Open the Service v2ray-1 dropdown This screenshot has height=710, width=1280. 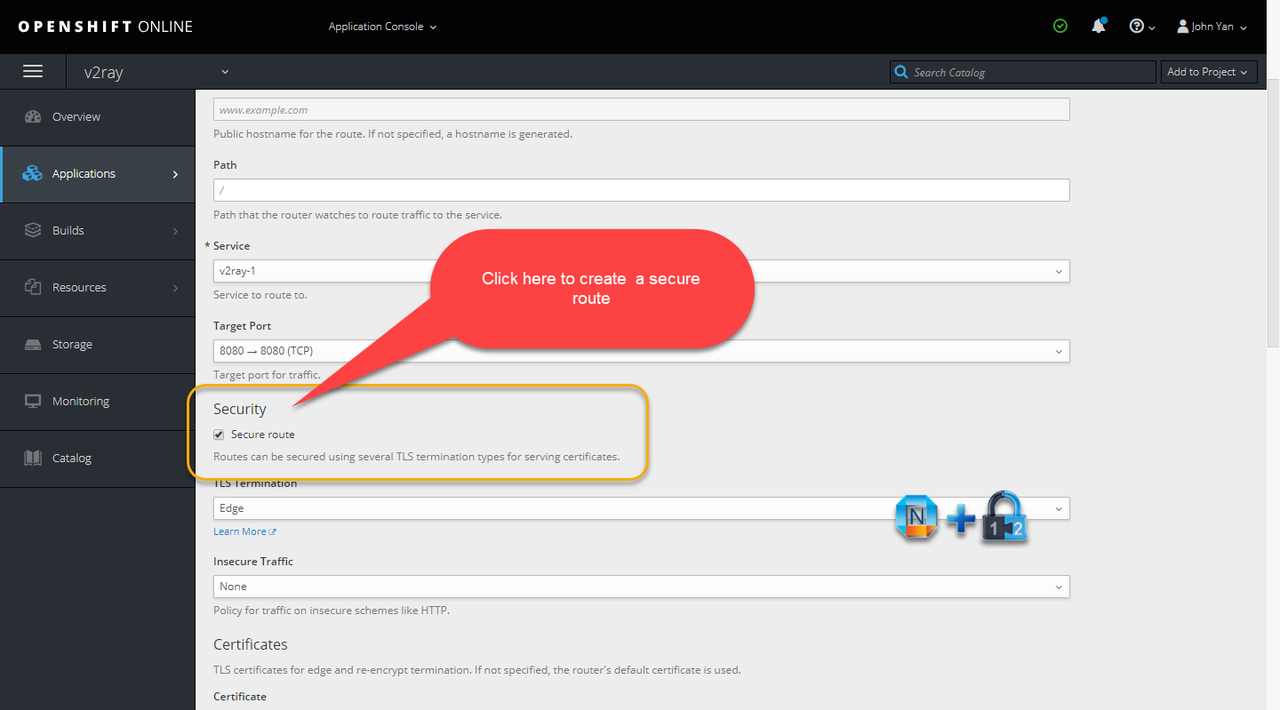[x=641, y=271]
